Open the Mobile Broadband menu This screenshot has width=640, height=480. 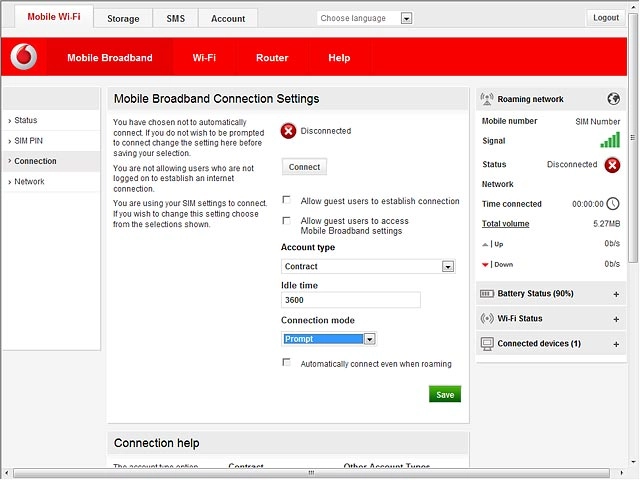pos(110,58)
